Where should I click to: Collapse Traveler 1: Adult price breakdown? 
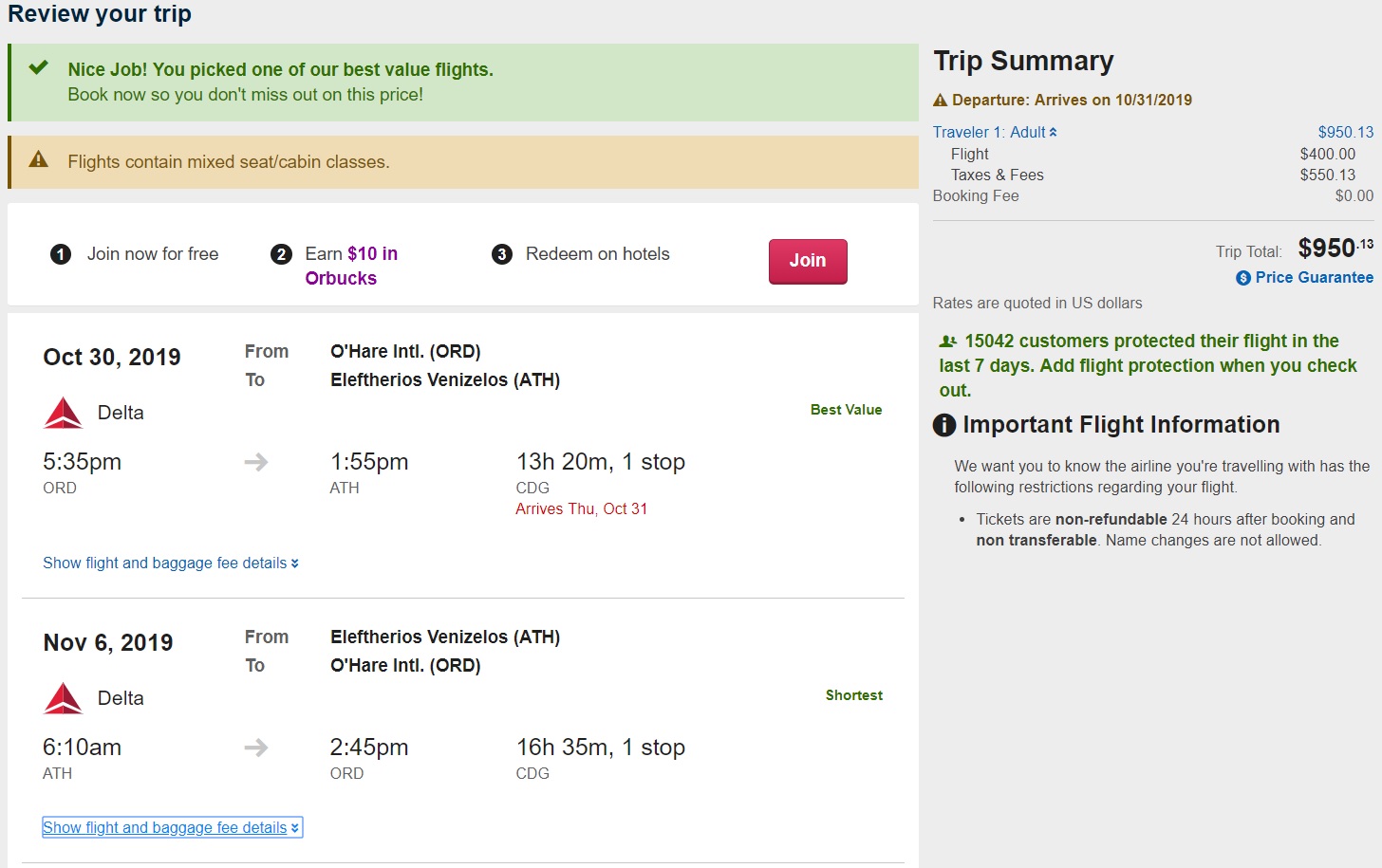click(x=994, y=132)
